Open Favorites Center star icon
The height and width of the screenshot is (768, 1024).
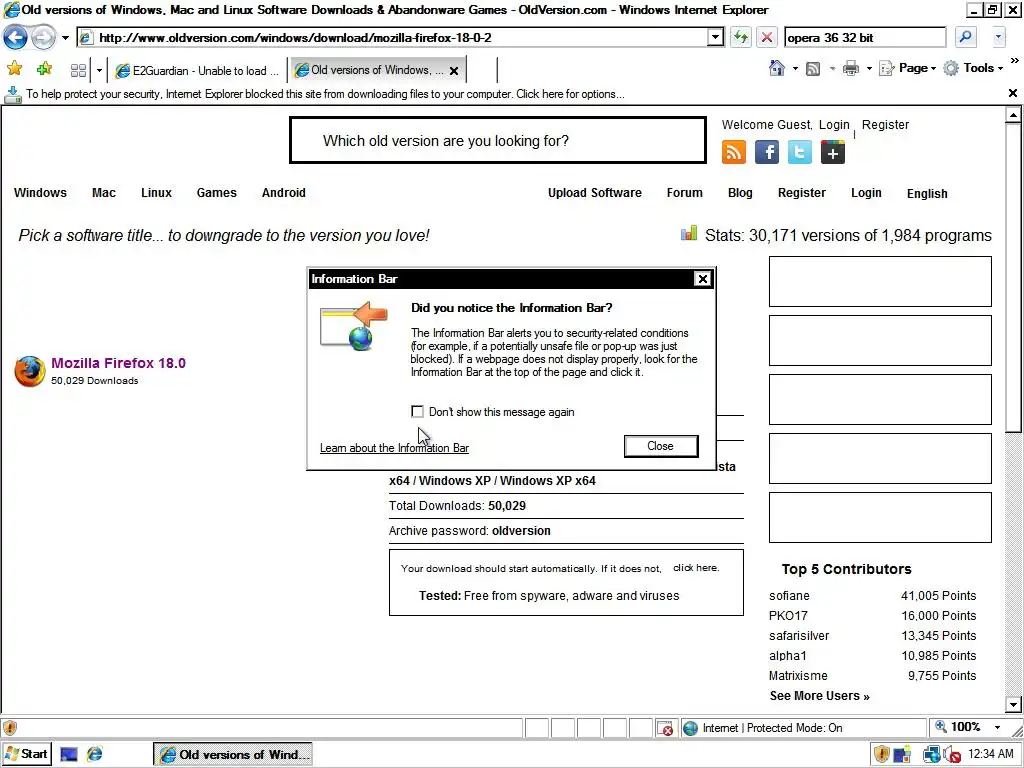point(14,69)
